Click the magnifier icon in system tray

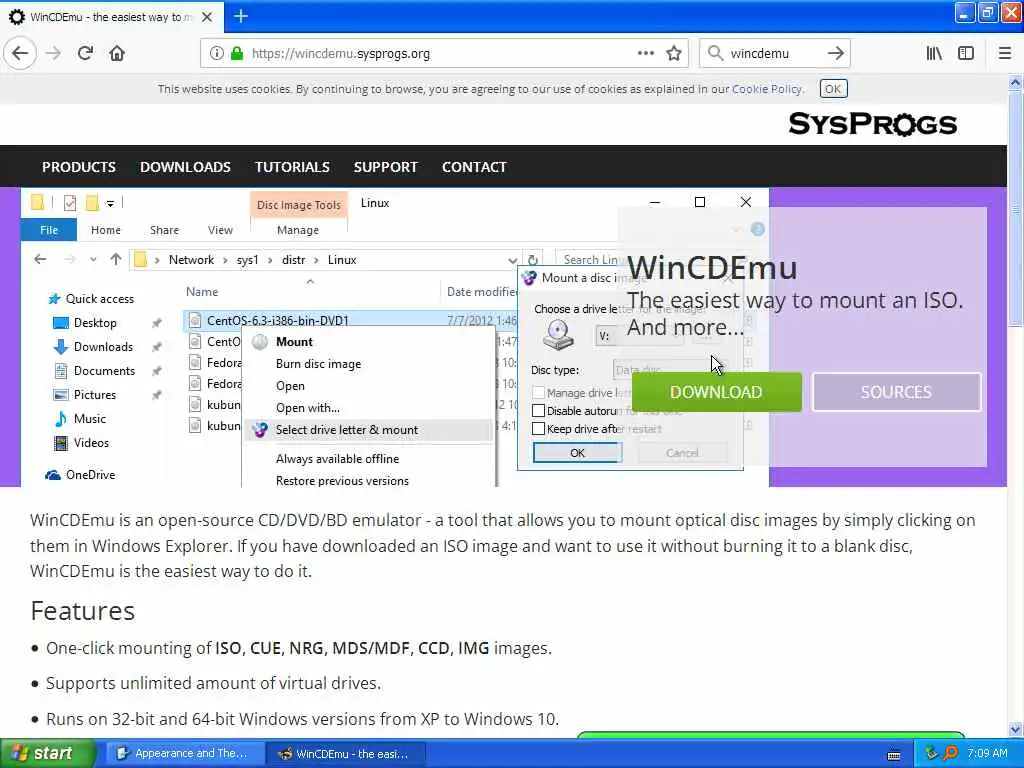[x=950, y=753]
